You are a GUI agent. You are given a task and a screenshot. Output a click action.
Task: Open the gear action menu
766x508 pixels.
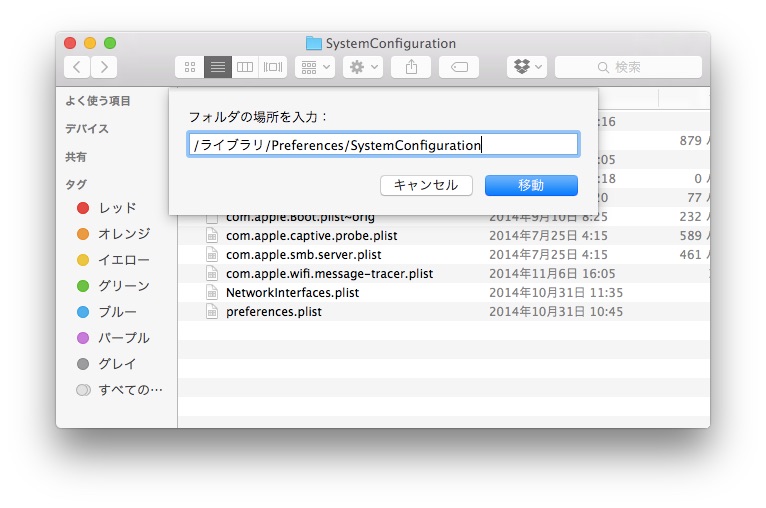coord(363,67)
